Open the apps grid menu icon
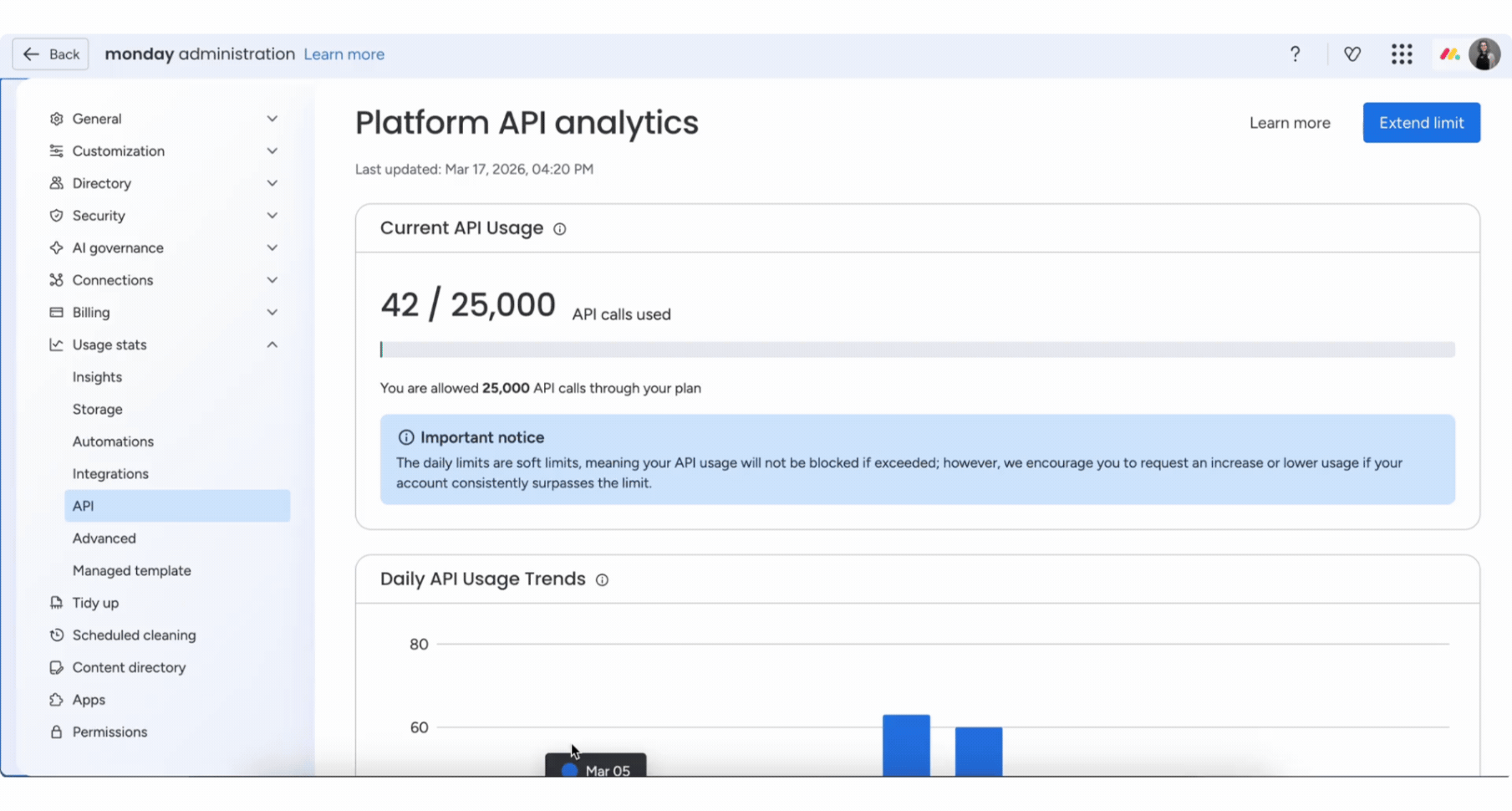This screenshot has height=811, width=1512. tap(1402, 54)
